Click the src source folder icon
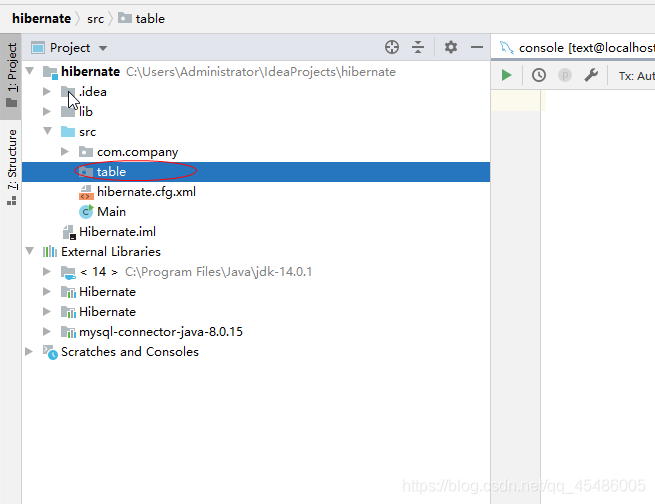Screen dimensions: 655x504 pyautogui.click(x=68, y=132)
